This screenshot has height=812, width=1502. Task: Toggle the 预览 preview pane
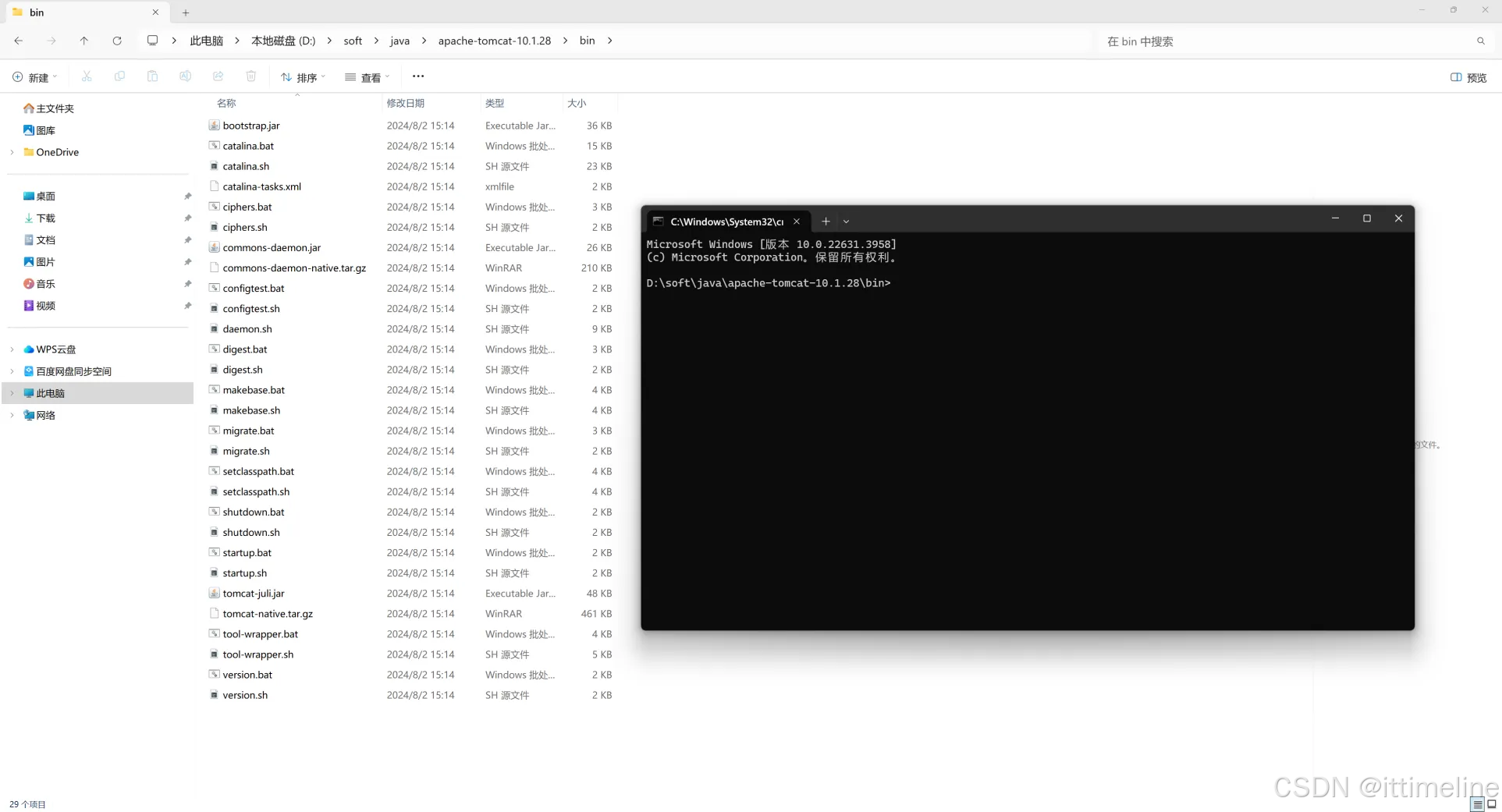(1468, 77)
